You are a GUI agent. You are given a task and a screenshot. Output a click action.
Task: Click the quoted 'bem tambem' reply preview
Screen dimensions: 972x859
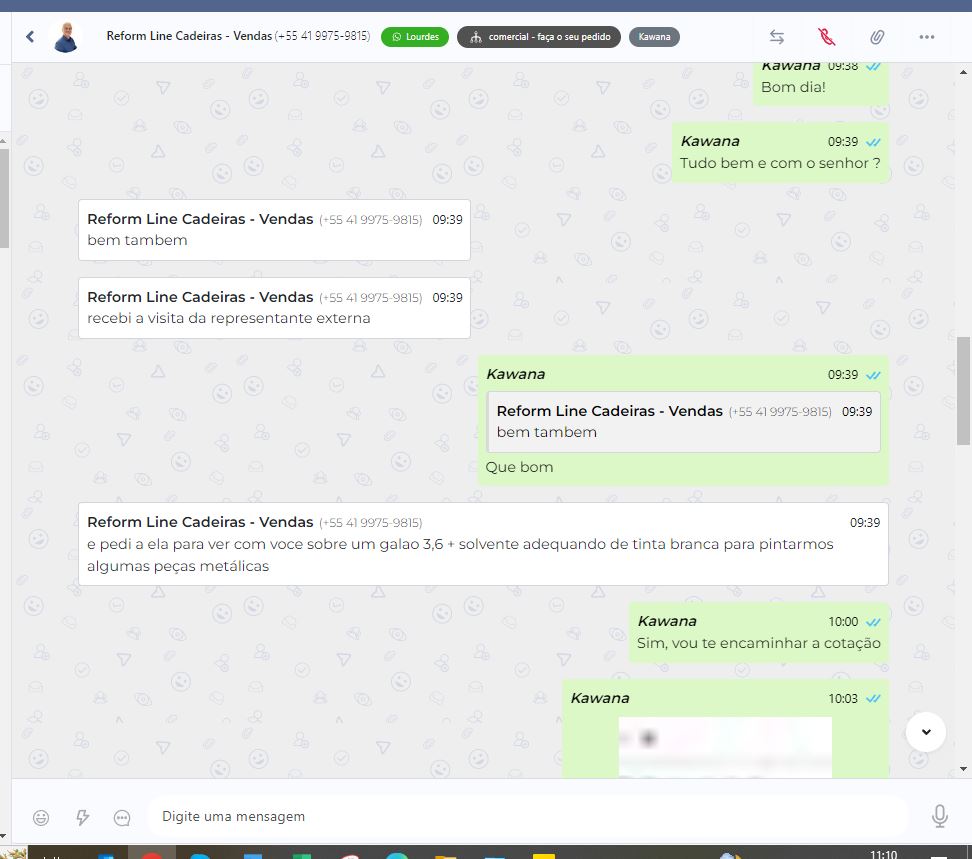click(x=683, y=422)
